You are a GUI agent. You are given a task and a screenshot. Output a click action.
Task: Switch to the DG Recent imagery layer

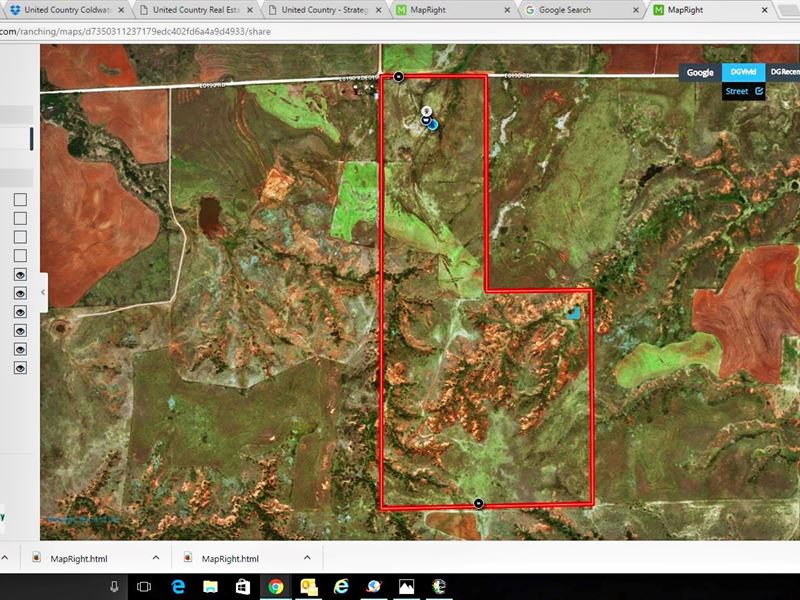[787, 72]
